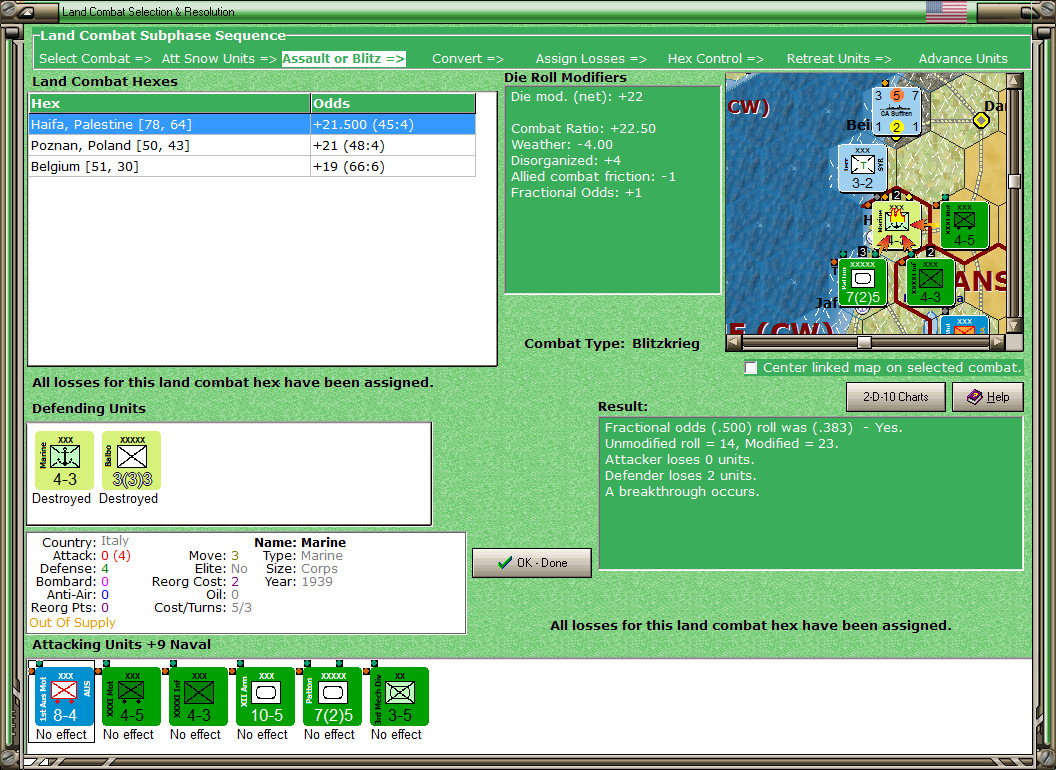Click the map scroll right arrow
This screenshot has width=1056, height=770.
(997, 342)
